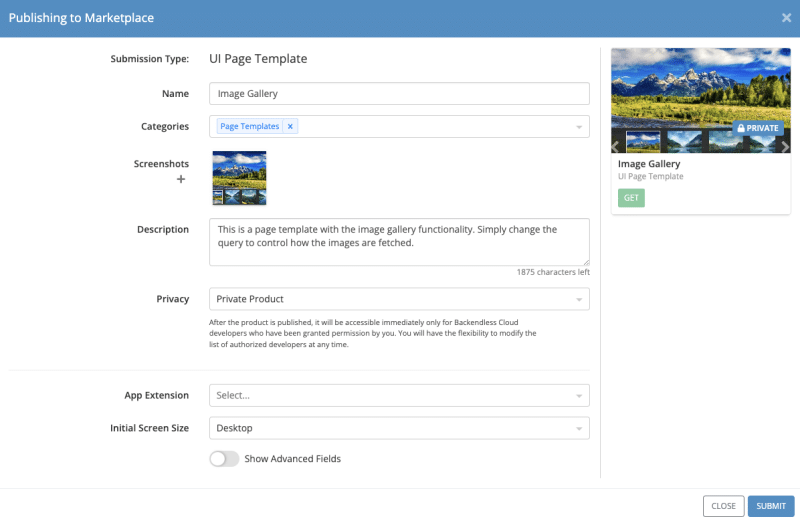This screenshot has height=523, width=800.
Task: Open the Privacy dropdown
Action: pos(399,299)
